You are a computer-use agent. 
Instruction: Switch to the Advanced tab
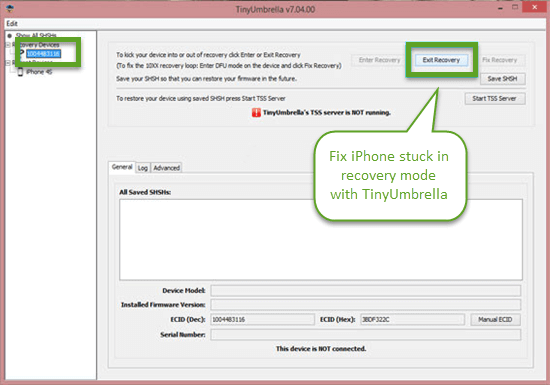(x=166, y=168)
